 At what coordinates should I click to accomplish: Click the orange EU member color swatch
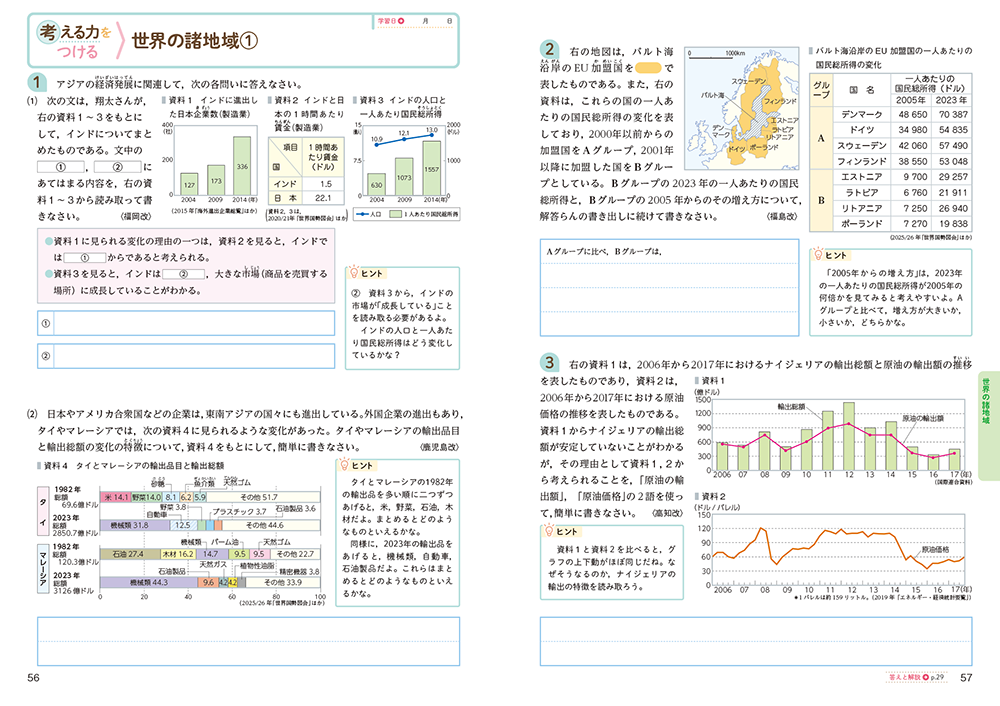point(647,68)
